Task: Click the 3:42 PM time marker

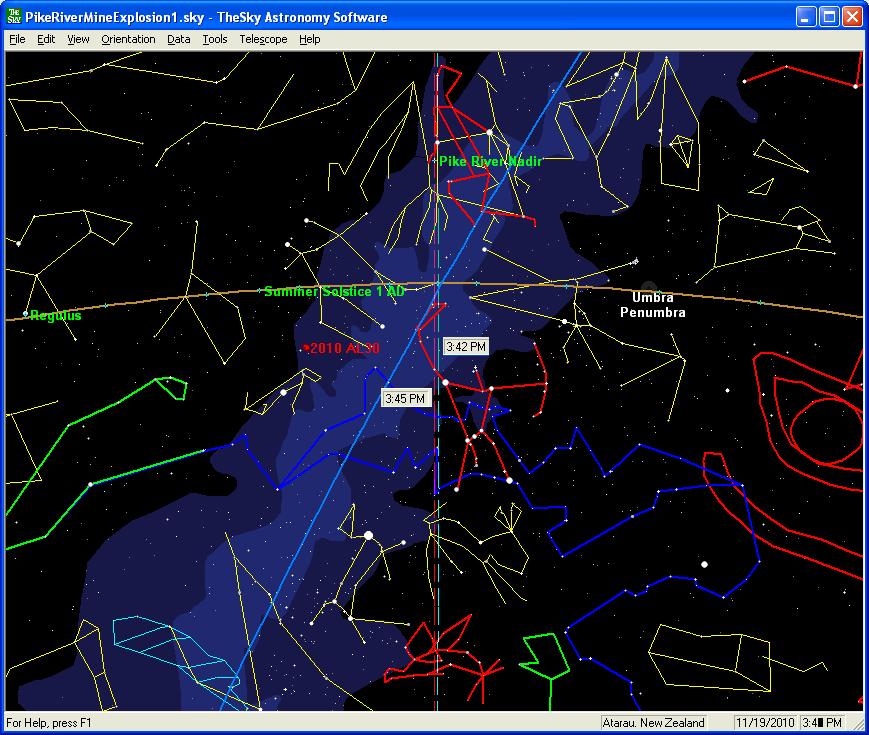Action: 465,346
